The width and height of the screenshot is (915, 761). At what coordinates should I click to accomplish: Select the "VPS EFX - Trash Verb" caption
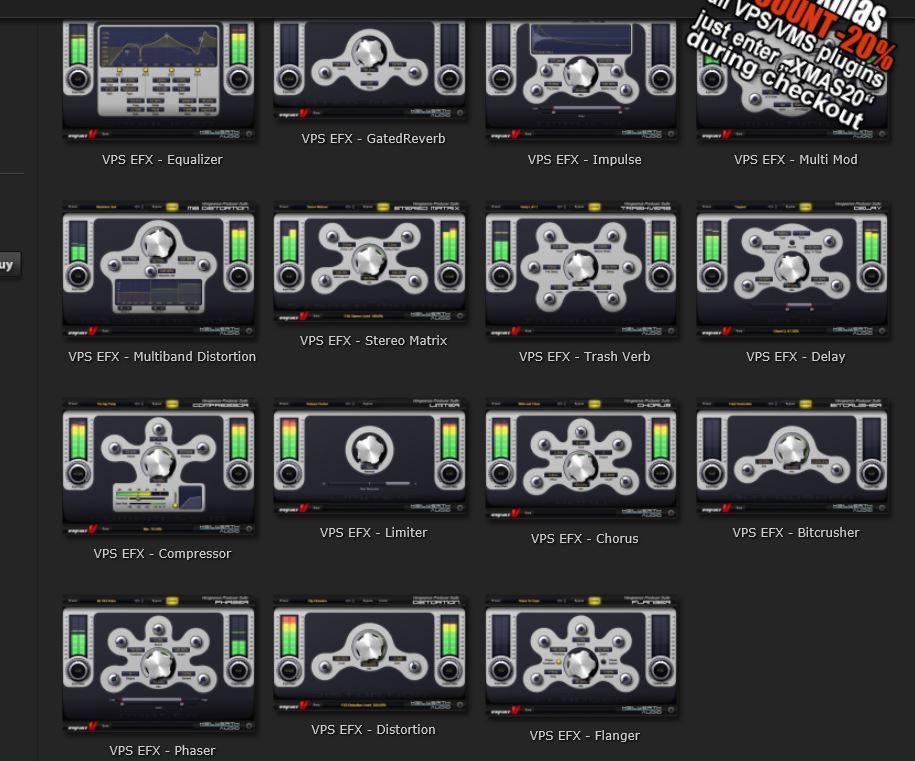[585, 356]
